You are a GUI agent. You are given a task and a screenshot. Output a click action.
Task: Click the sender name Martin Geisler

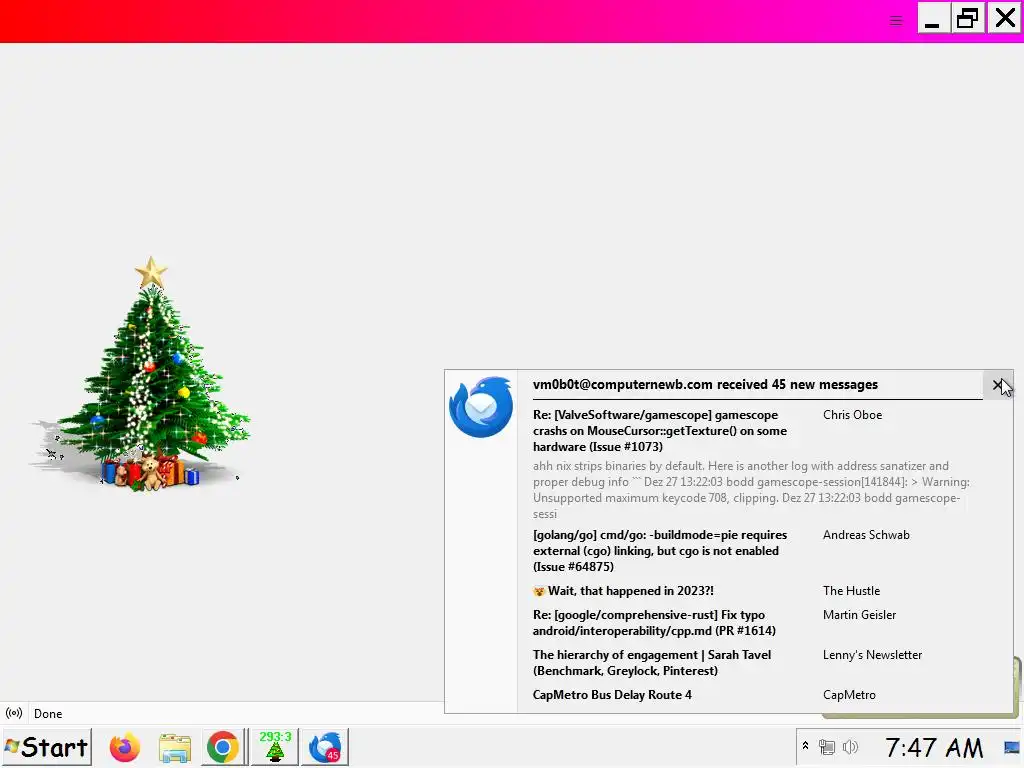click(x=859, y=615)
